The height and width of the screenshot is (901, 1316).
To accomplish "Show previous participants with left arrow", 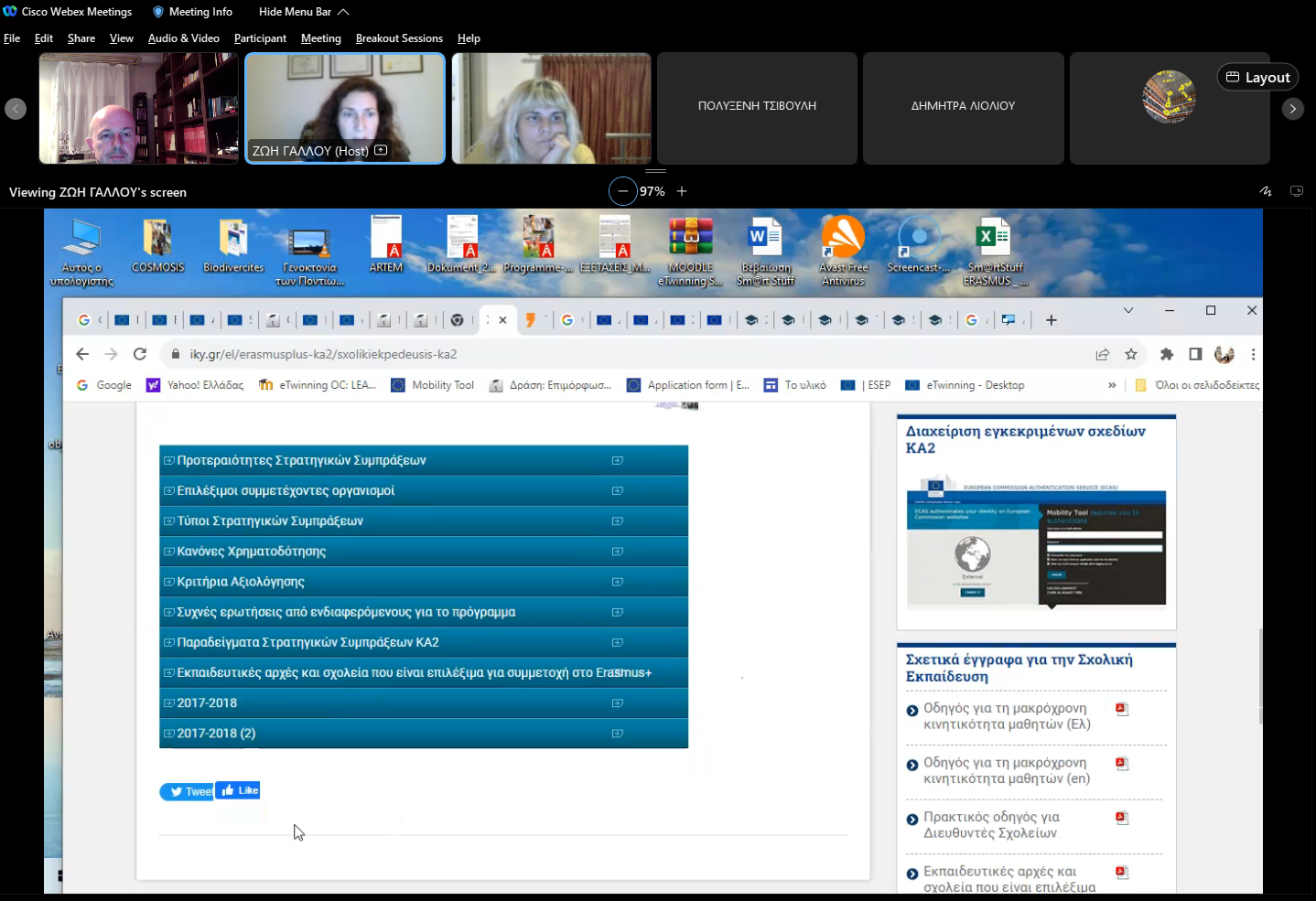I will 16,109.
